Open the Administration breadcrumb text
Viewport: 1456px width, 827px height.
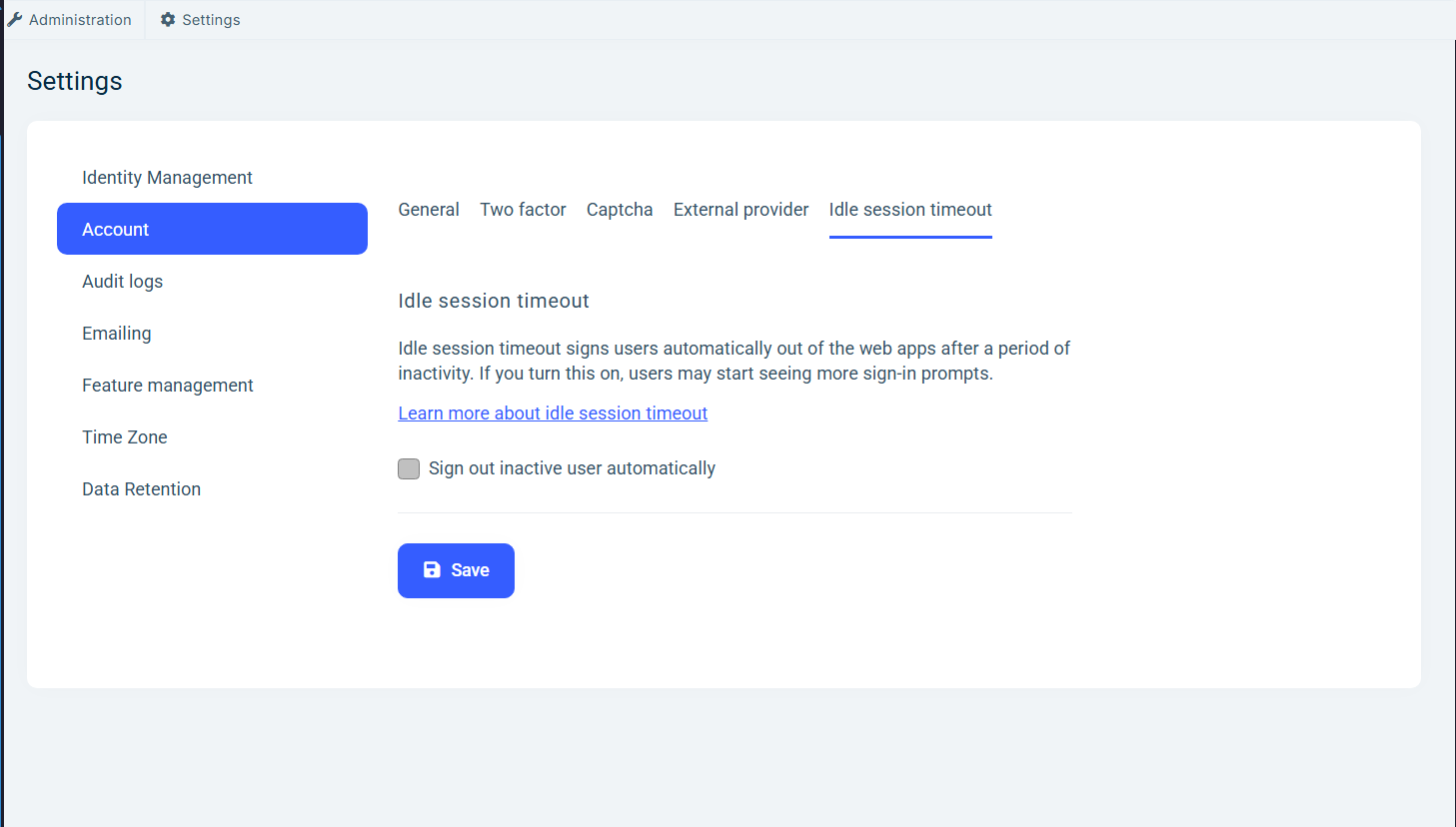(80, 19)
